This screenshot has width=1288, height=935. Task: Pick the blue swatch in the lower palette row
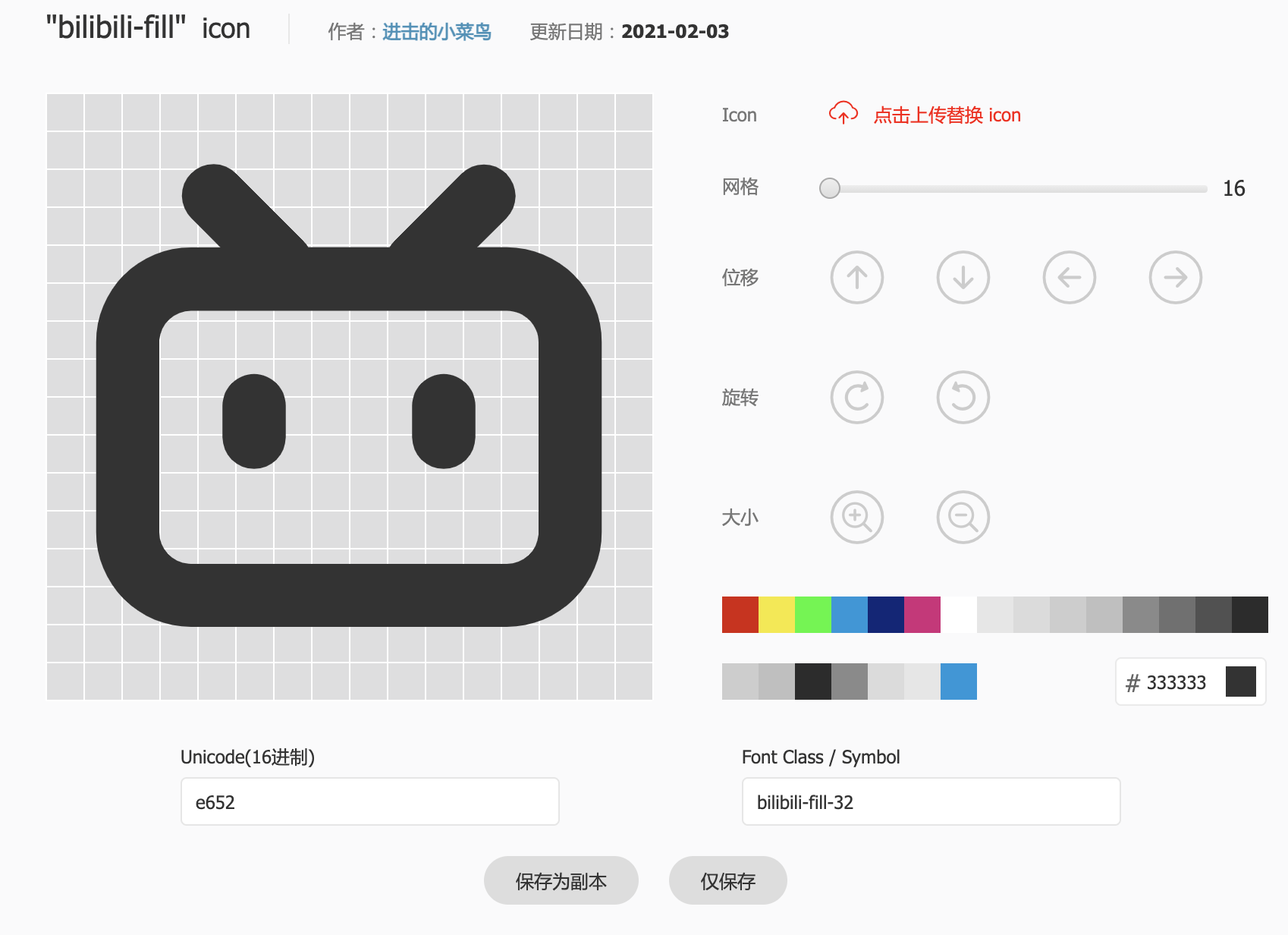coord(959,682)
